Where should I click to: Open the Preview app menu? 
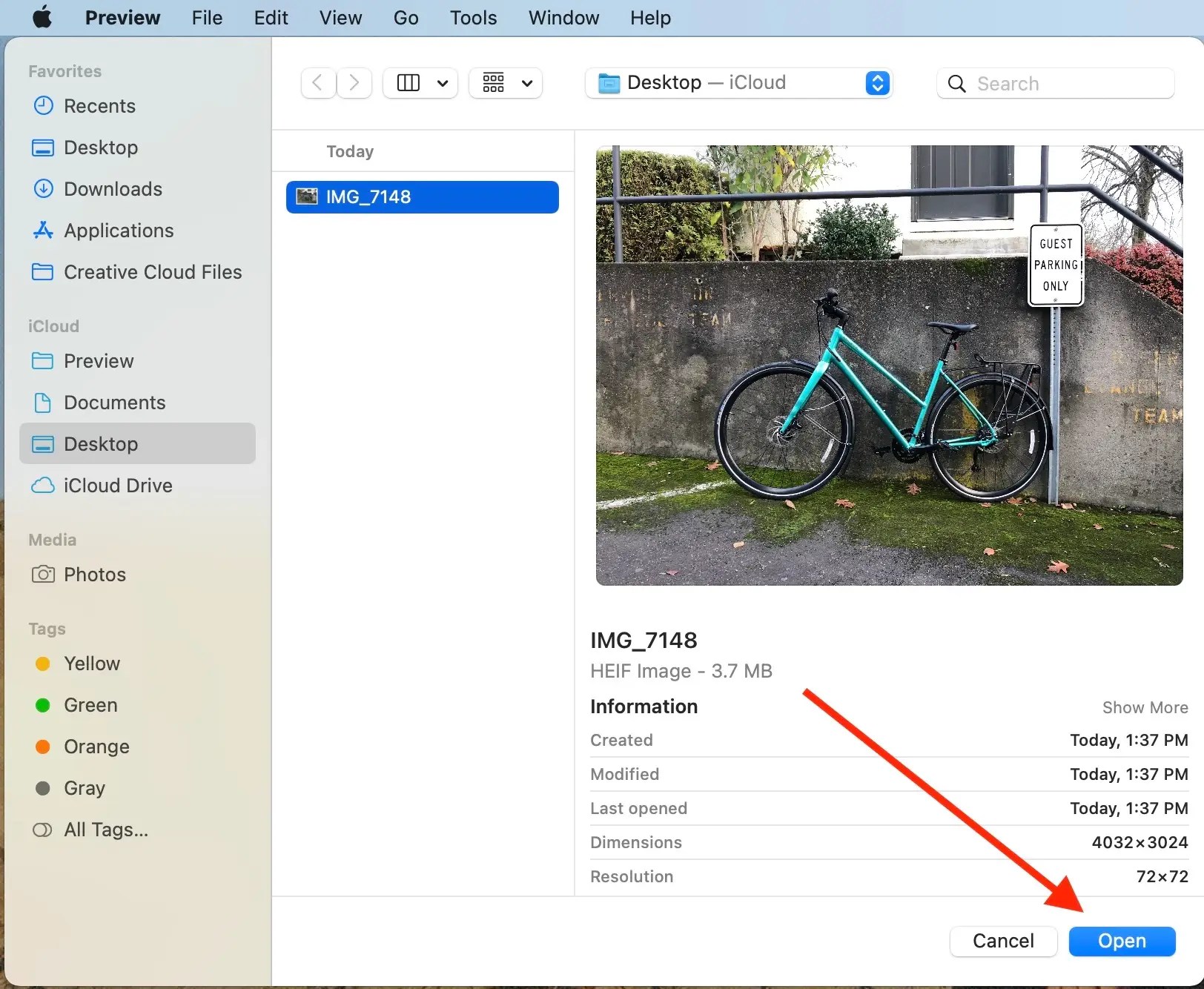point(122,17)
